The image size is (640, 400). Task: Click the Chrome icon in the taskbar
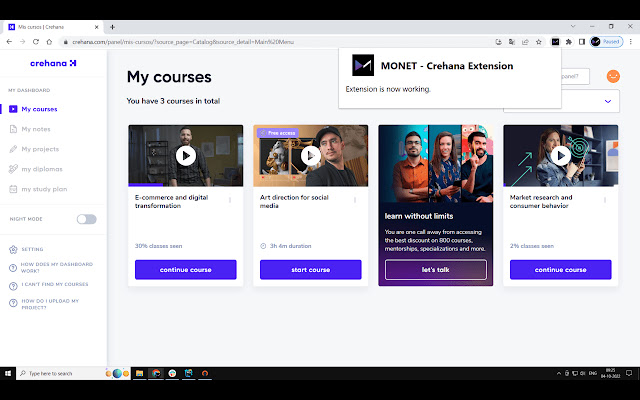(x=156, y=373)
